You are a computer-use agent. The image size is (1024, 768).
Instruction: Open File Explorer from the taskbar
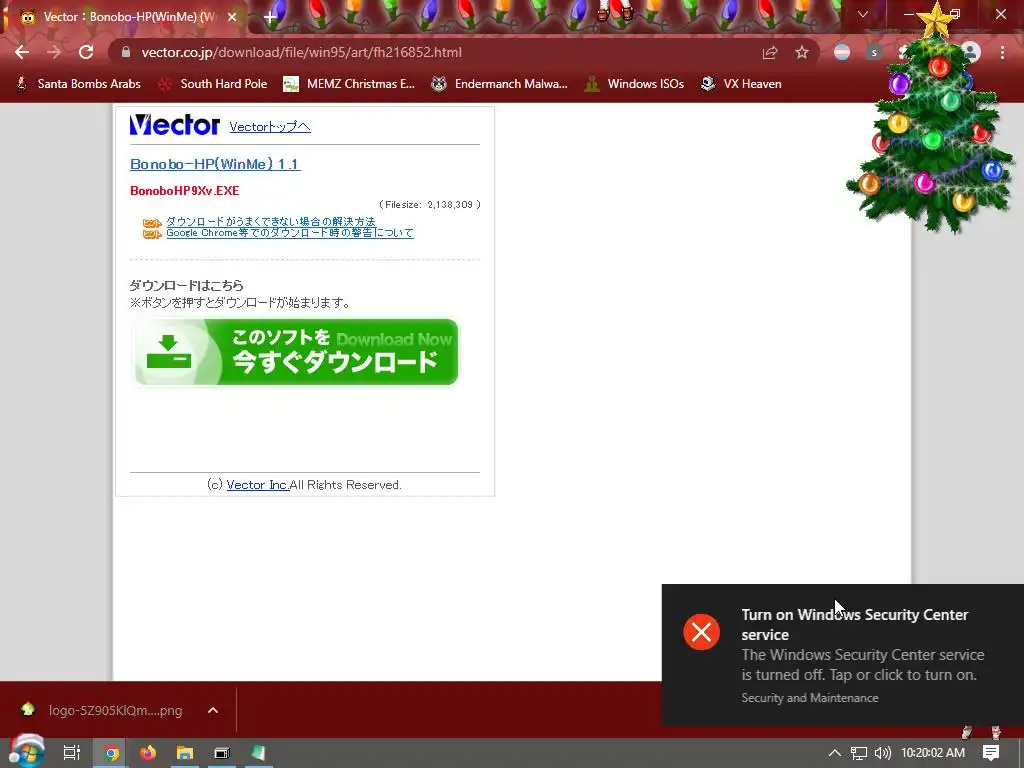click(185, 753)
